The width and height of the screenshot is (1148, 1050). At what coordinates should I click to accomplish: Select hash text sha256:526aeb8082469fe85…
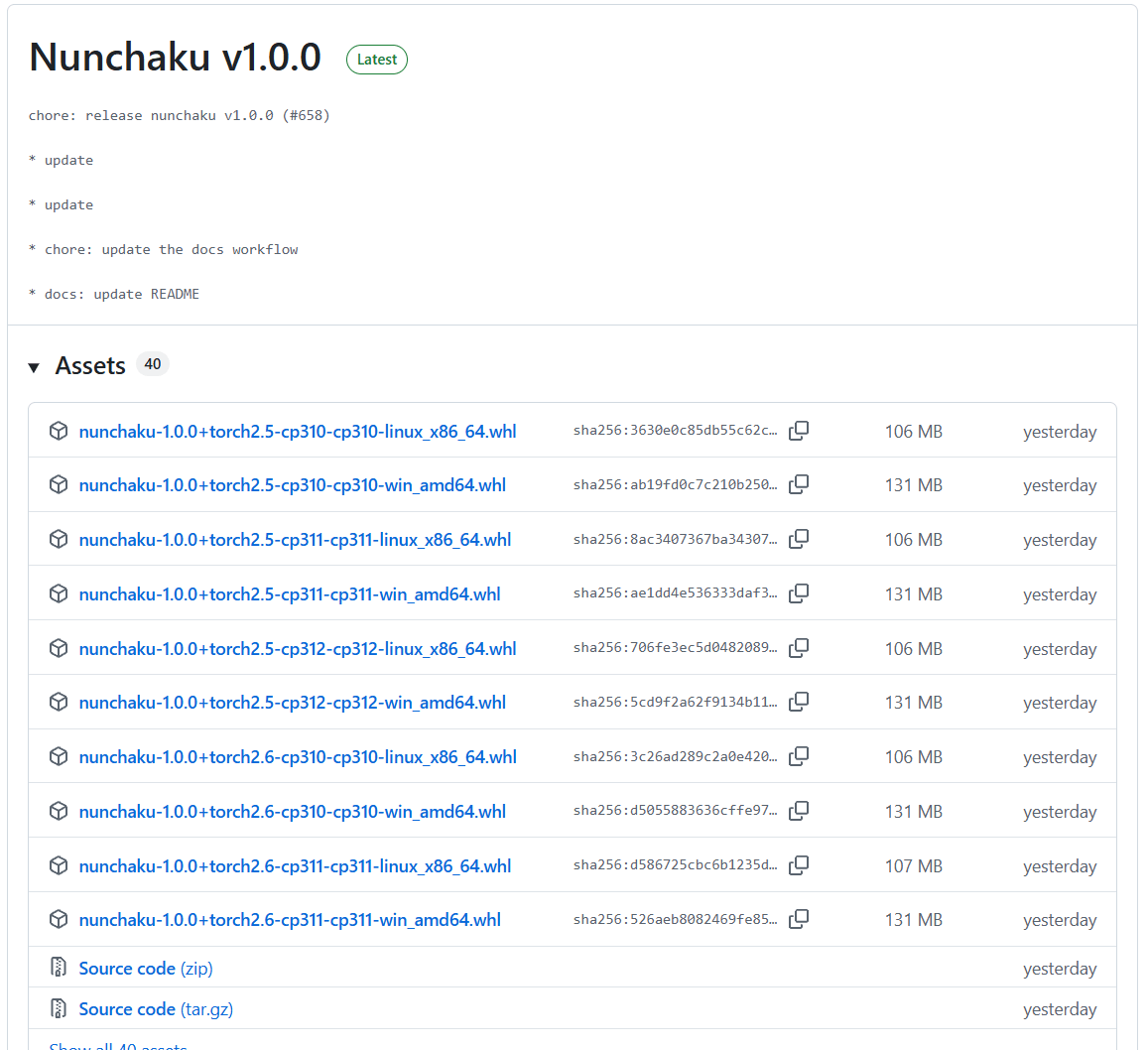[x=675, y=919]
